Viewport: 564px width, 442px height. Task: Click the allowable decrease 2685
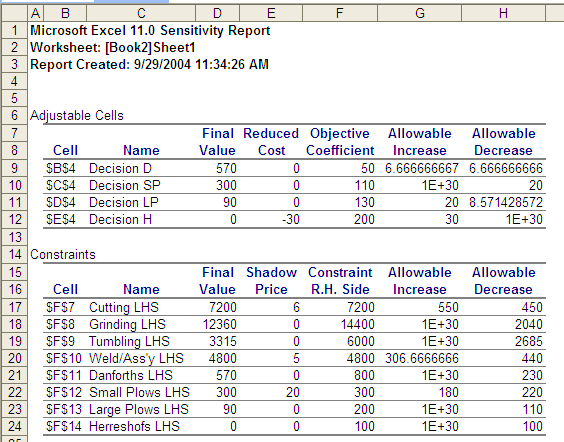[x=529, y=341]
